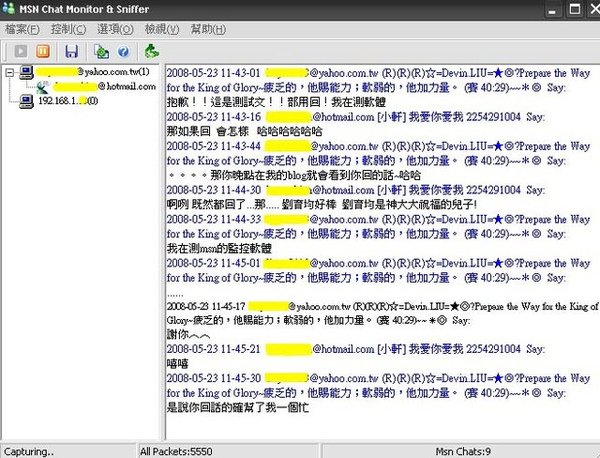Image resolution: width=600 pixels, height=458 pixels.
Task: Click 'MSN Chat Monitor & Sniffer' window title
Action: pyautogui.click(x=84, y=9)
